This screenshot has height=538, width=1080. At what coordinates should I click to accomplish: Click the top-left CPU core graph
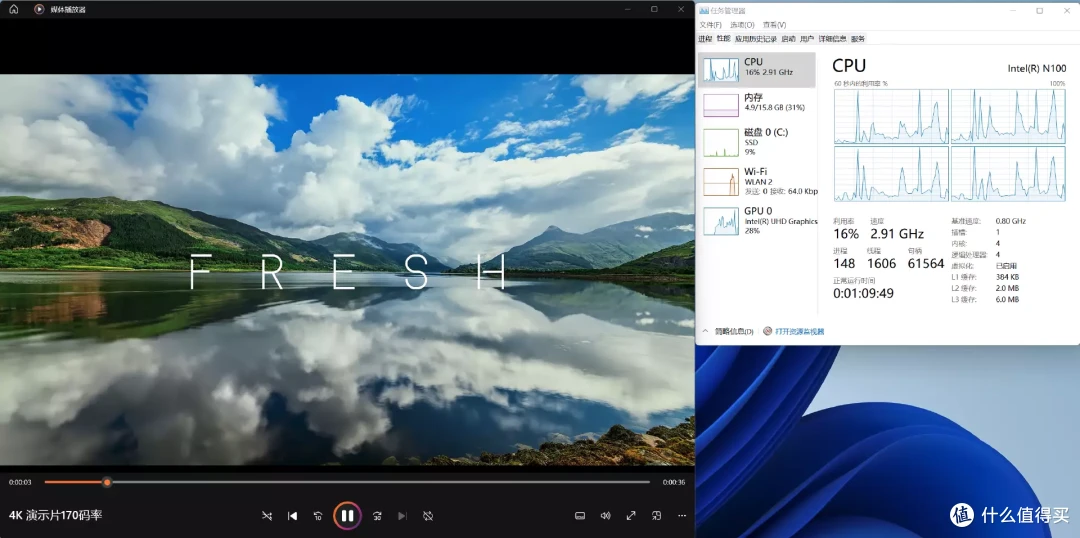tap(891, 116)
